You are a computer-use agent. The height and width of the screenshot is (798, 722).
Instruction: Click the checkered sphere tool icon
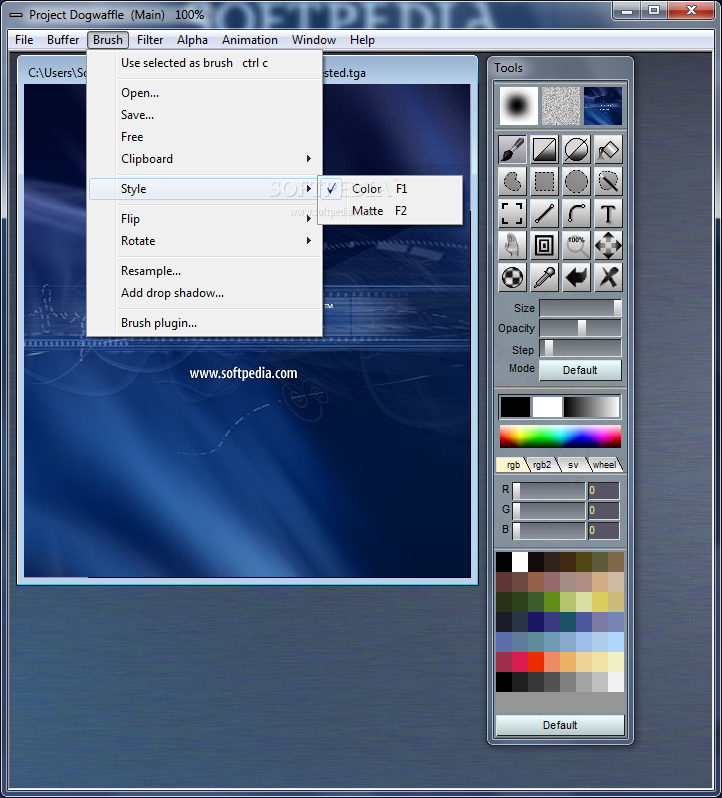tap(512, 277)
